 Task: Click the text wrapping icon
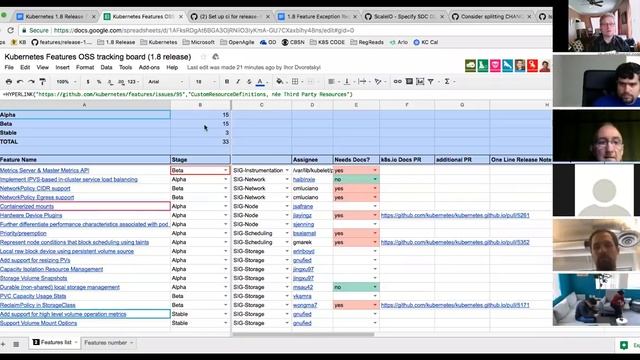pyautogui.click(x=362, y=82)
